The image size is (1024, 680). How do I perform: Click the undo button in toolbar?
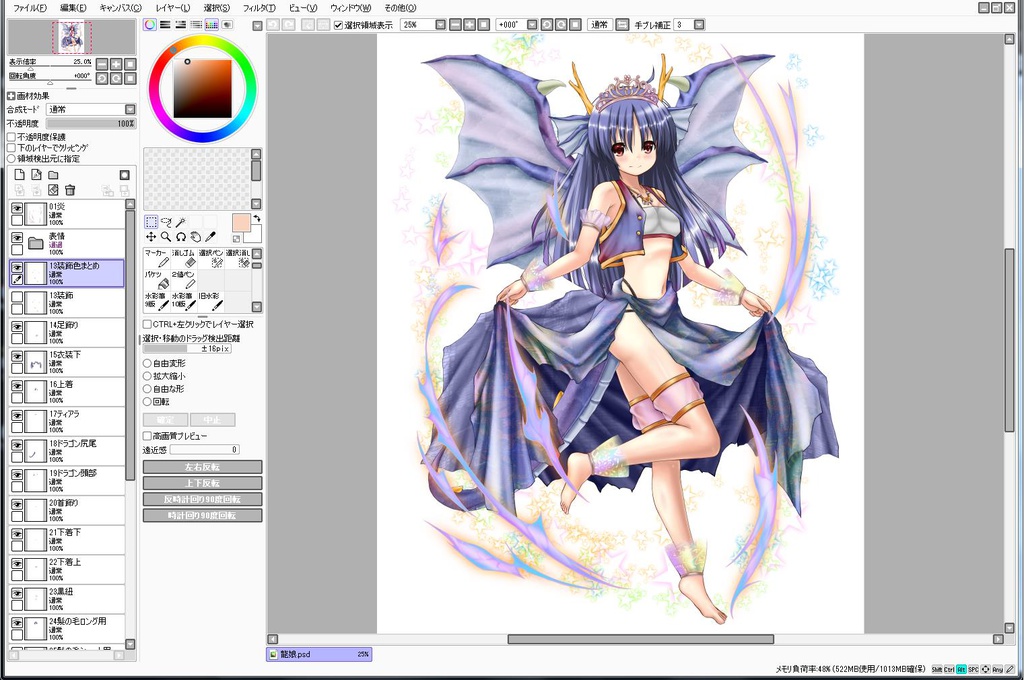click(x=273, y=25)
